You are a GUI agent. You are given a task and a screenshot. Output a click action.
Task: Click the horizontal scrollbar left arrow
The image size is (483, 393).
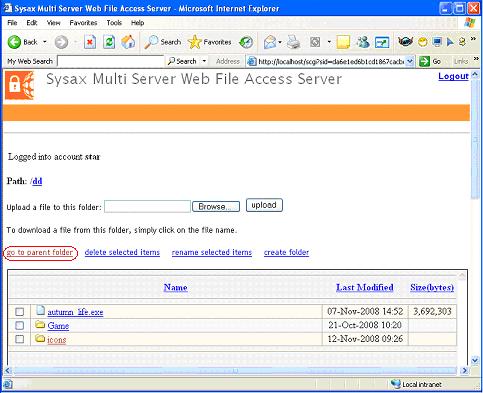[x=7, y=370]
